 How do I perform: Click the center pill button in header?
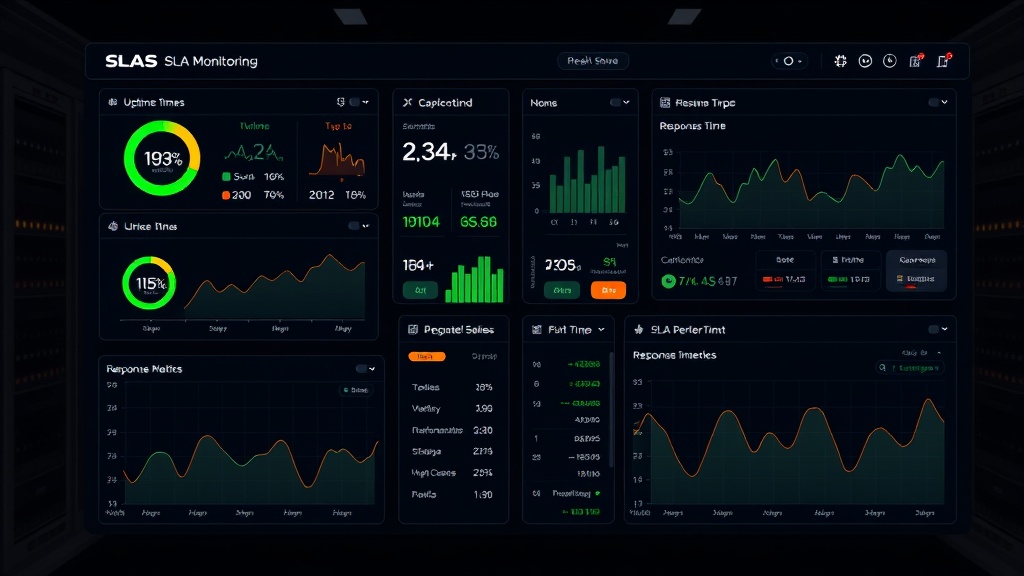pyautogui.click(x=593, y=61)
